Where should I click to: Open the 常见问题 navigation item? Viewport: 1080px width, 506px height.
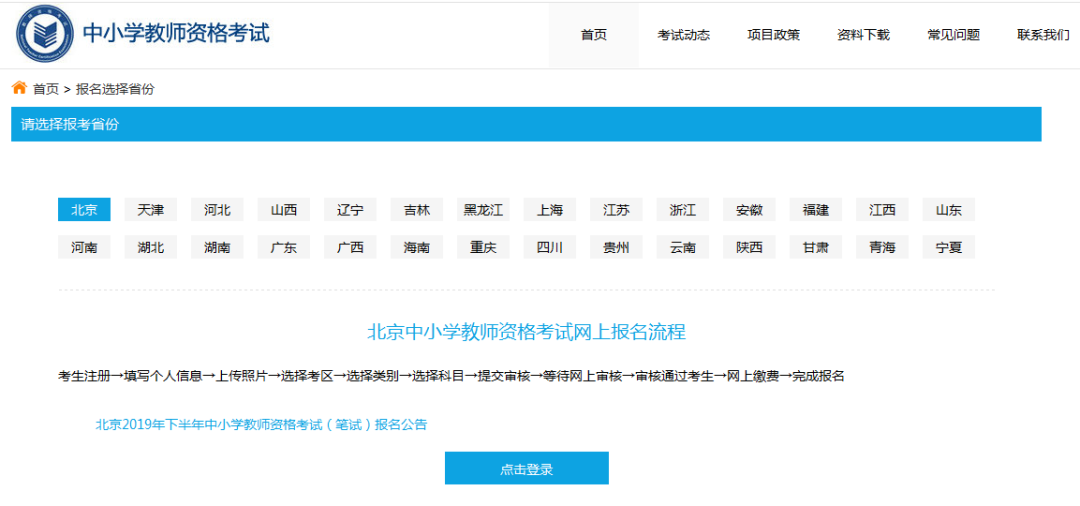(x=953, y=35)
